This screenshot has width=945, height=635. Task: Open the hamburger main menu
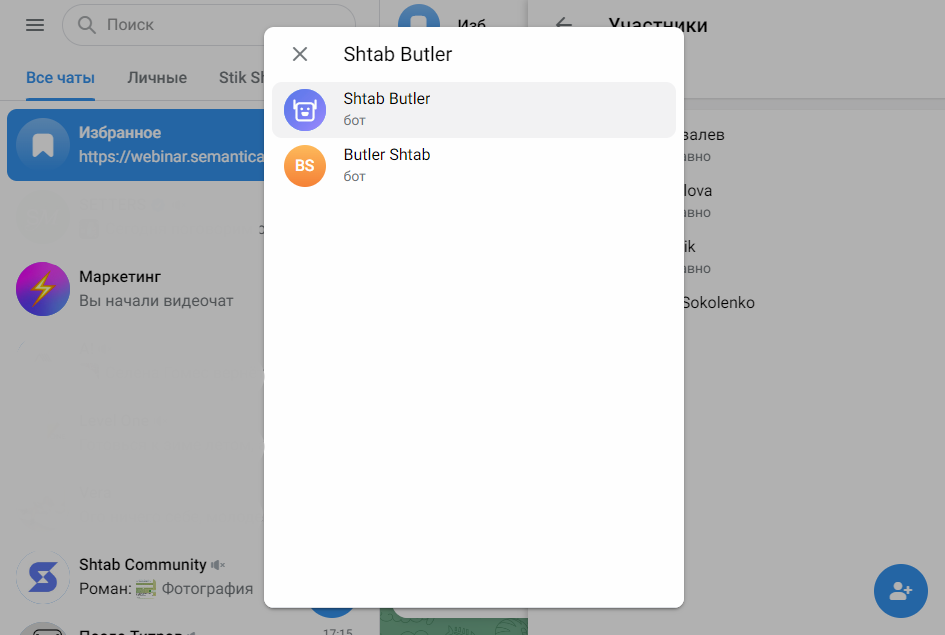35,25
